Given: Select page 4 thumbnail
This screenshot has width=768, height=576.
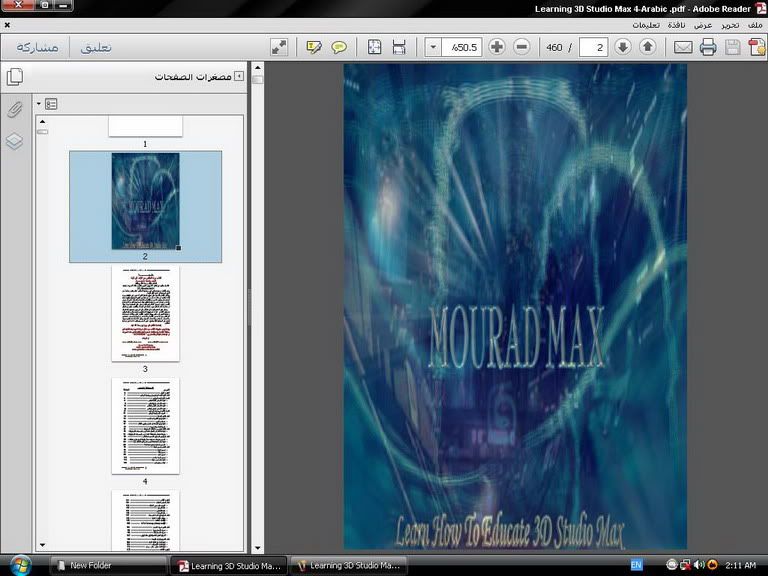Looking at the screenshot, I should pyautogui.click(x=145, y=426).
